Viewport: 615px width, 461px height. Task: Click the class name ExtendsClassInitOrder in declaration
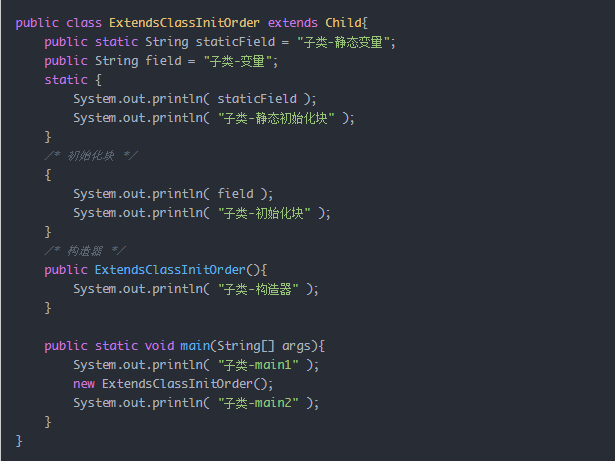point(184,23)
